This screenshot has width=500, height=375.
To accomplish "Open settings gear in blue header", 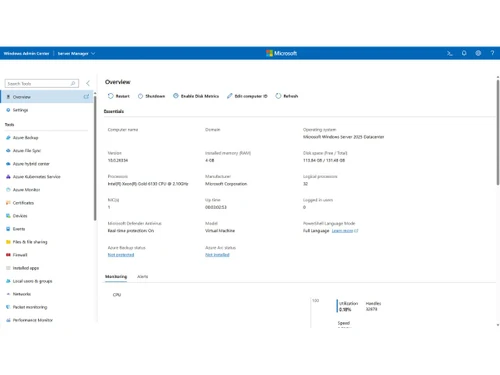I will tap(478, 53).
